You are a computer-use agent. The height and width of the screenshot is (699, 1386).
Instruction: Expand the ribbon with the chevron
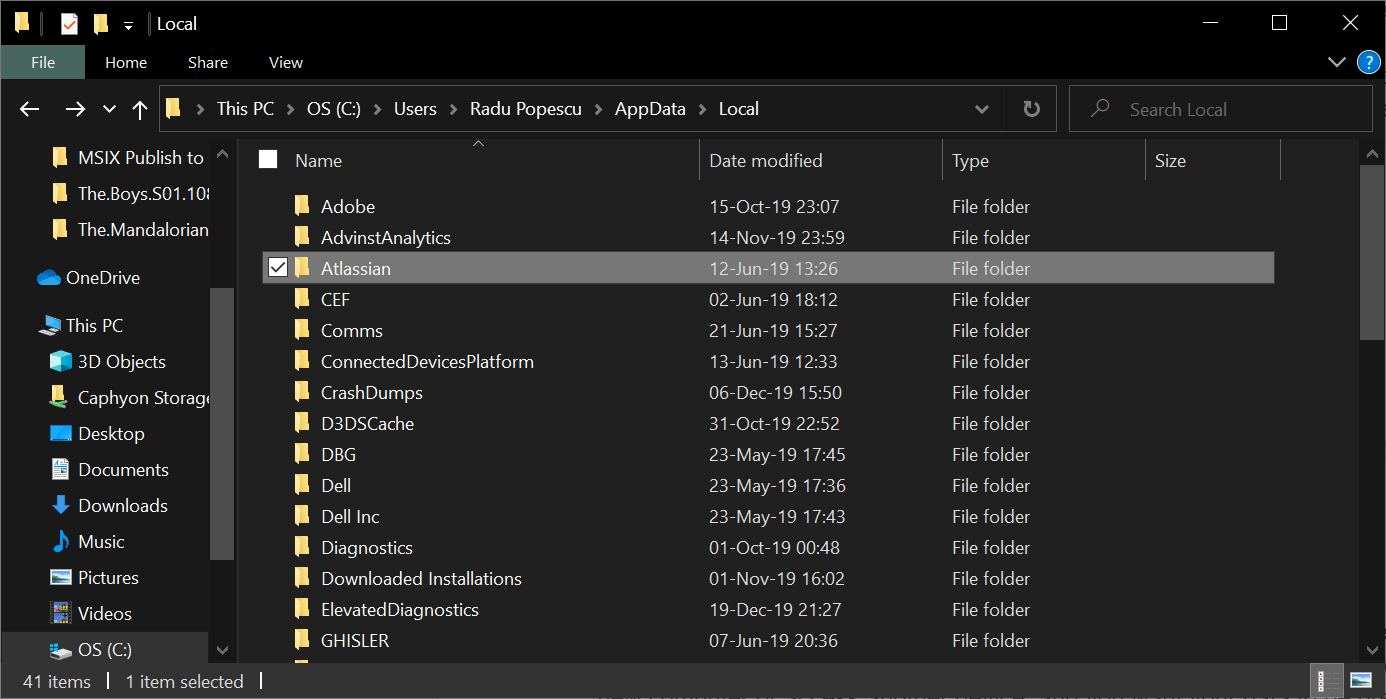pos(1337,62)
